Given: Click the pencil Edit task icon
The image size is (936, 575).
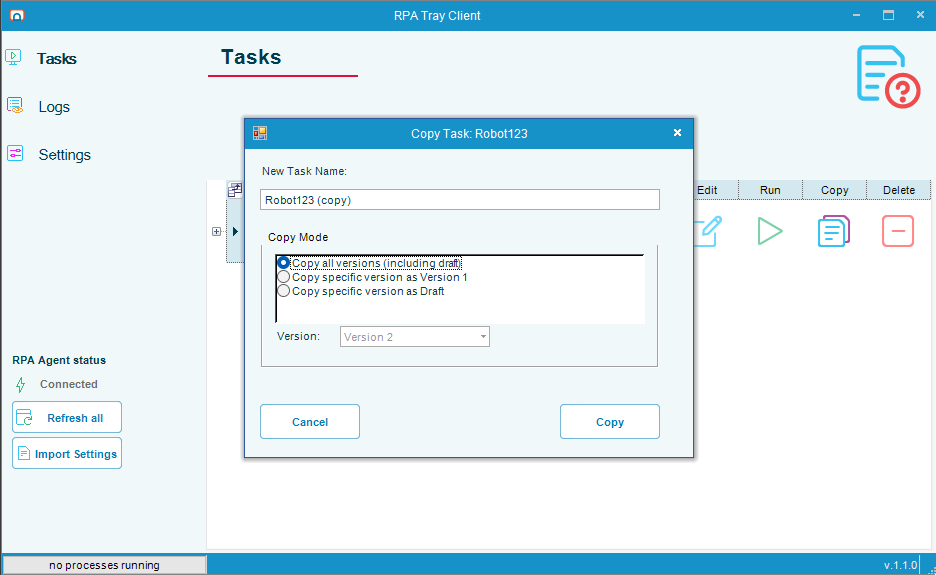Looking at the screenshot, I should (707, 231).
